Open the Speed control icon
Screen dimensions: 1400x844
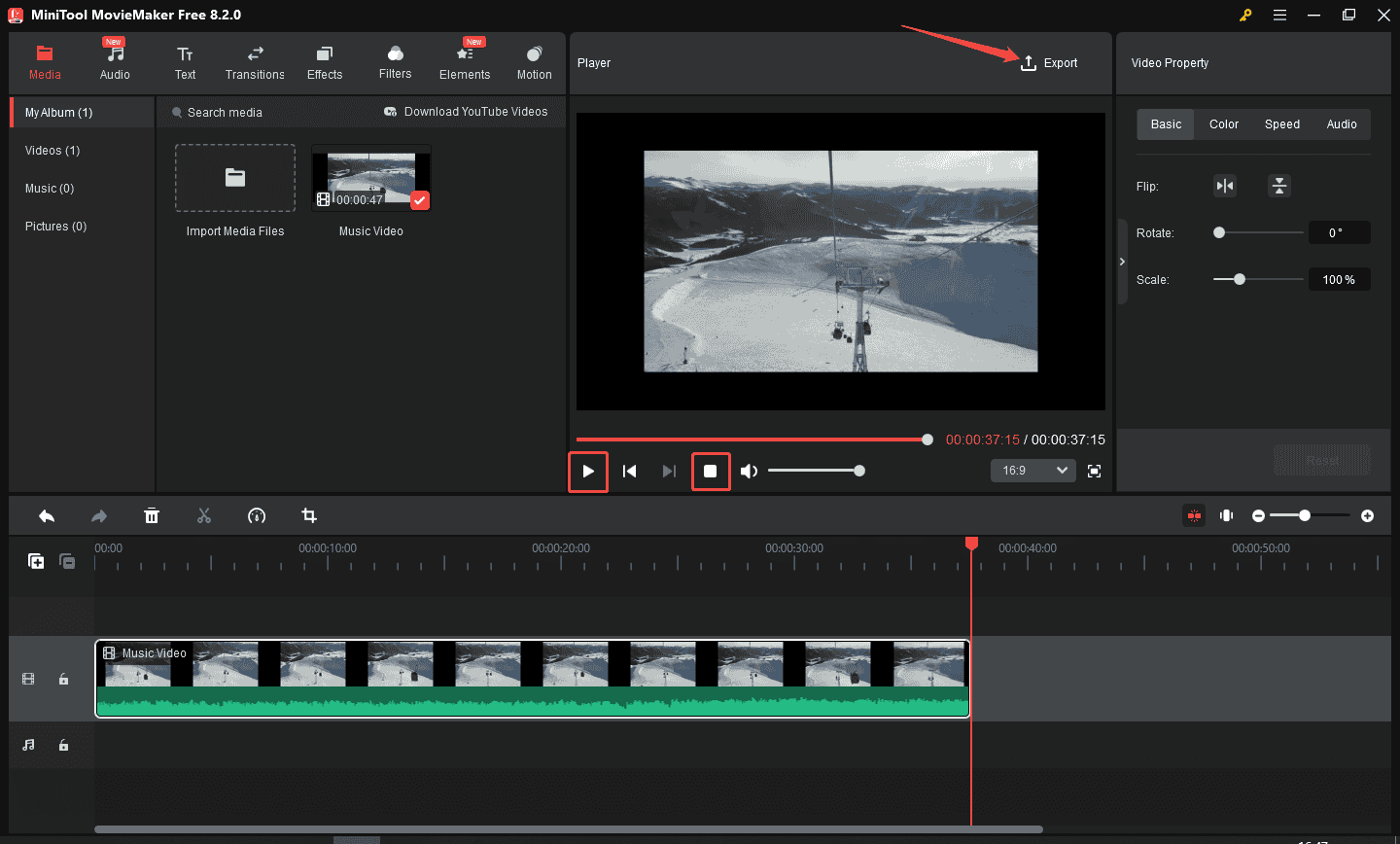[257, 516]
